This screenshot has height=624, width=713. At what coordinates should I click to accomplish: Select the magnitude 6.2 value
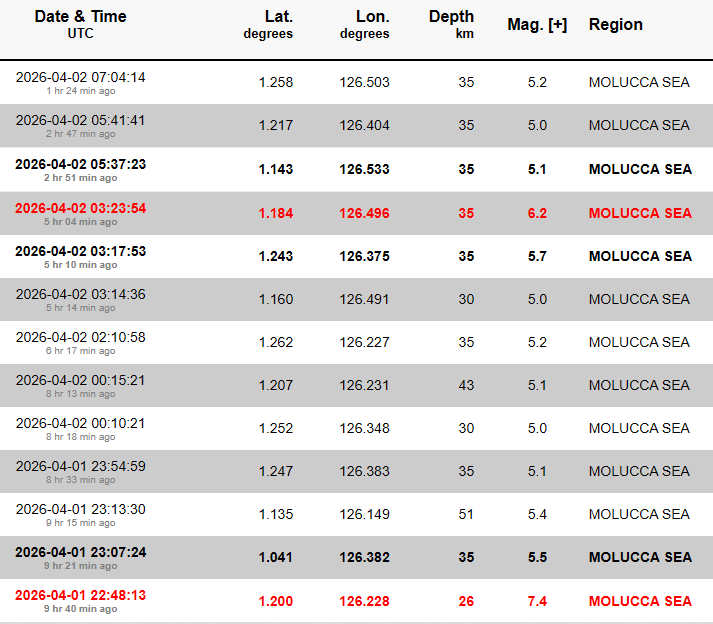click(x=537, y=213)
